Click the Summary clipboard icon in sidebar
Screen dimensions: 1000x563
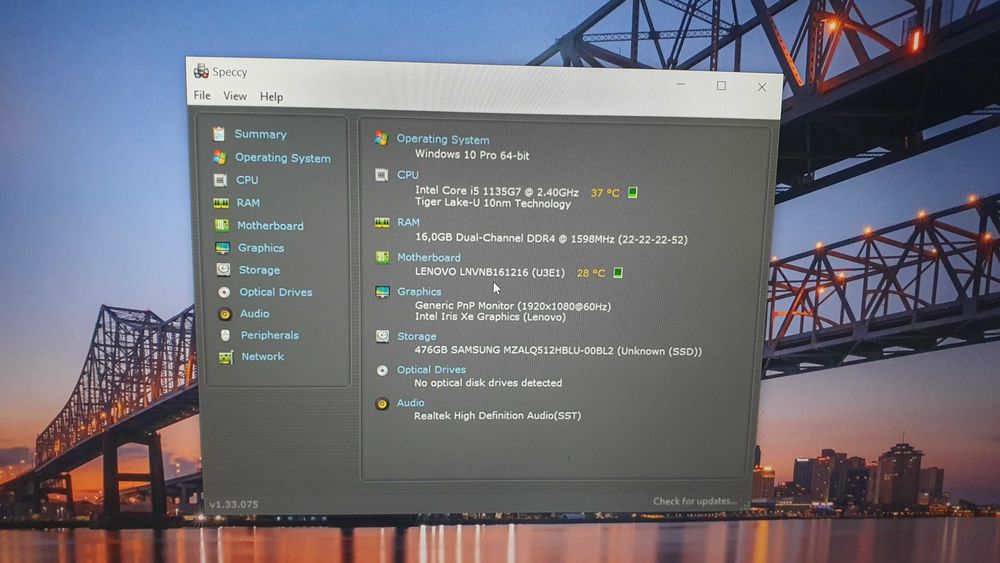tap(219, 133)
